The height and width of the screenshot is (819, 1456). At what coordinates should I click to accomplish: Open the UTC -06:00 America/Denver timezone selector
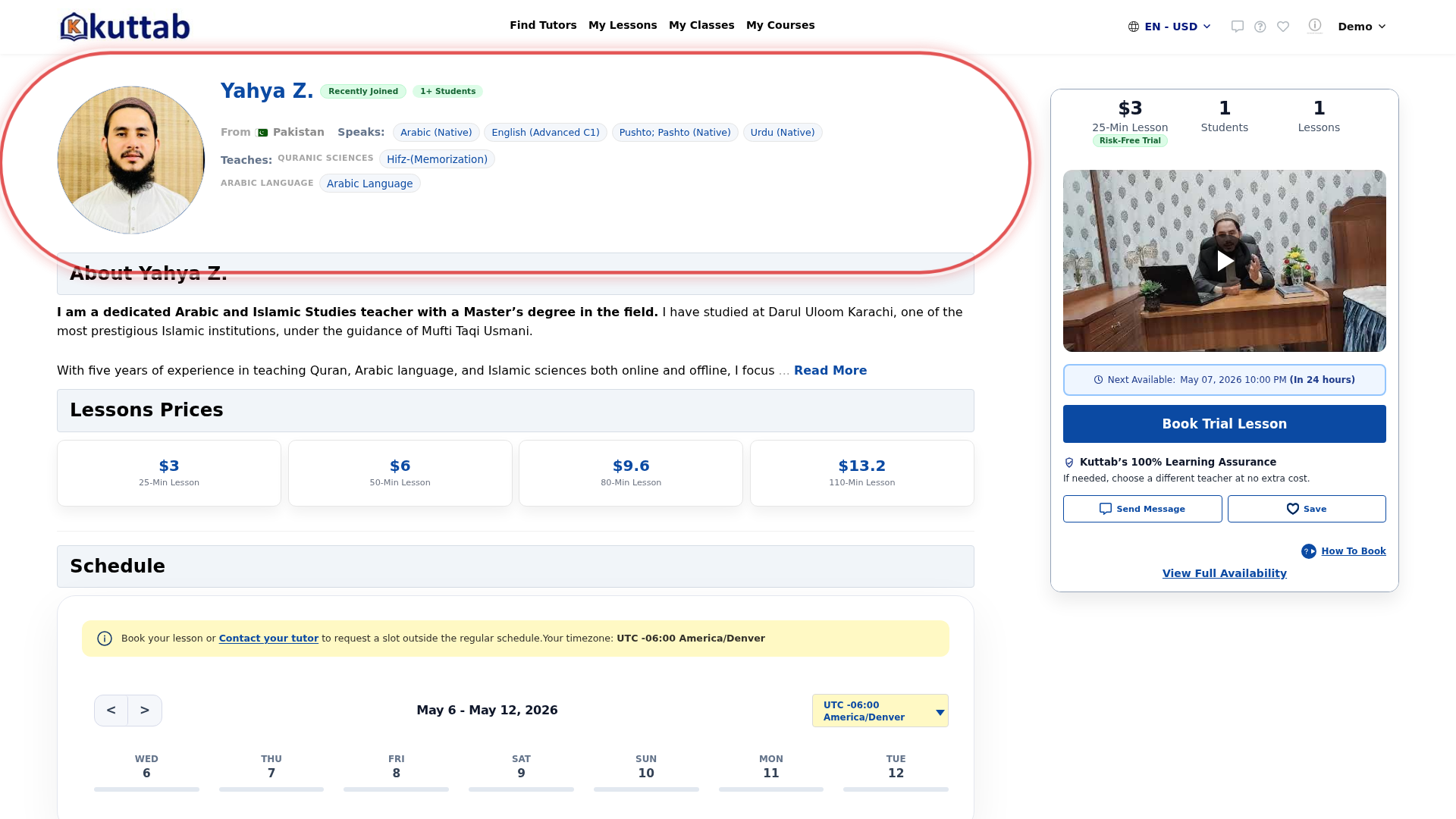pos(880,711)
